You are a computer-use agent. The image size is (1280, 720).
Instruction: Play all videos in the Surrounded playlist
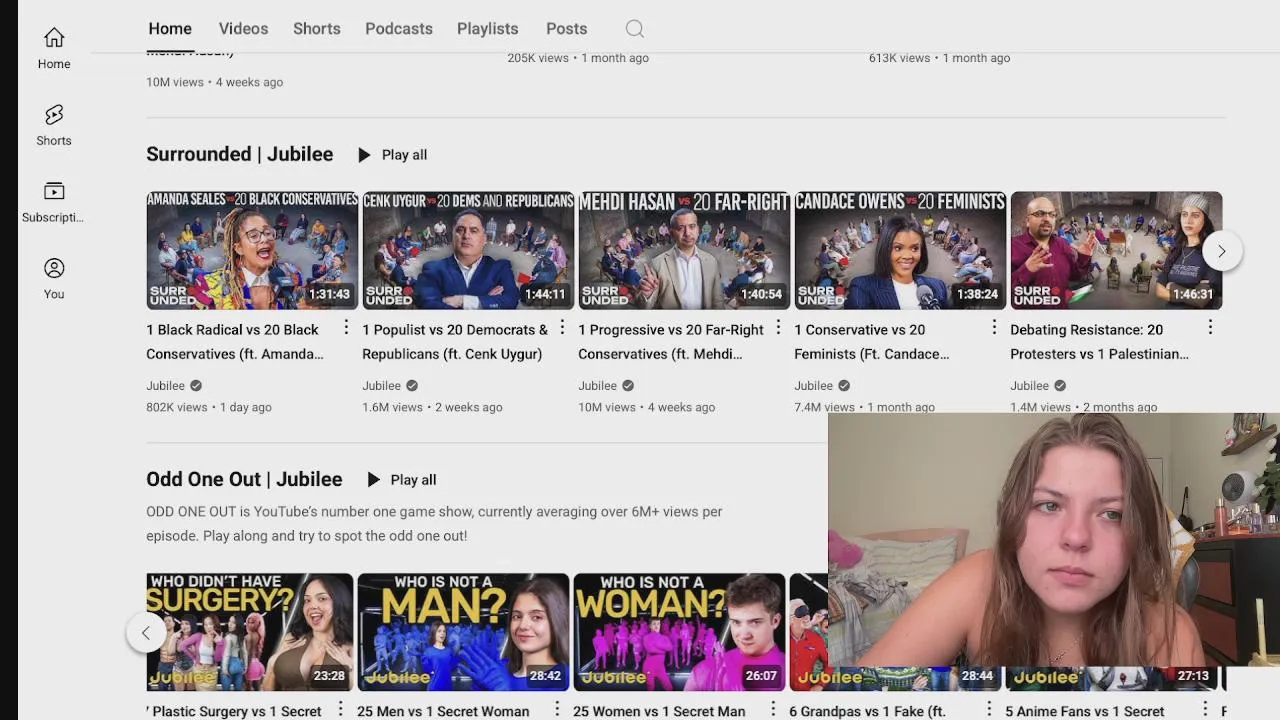pos(392,155)
